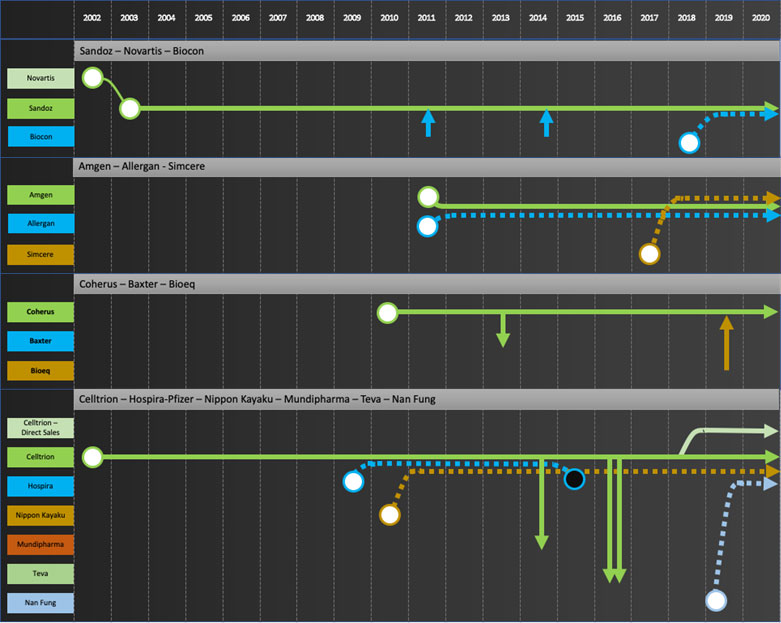Select the Simcere label box

pos(41,254)
